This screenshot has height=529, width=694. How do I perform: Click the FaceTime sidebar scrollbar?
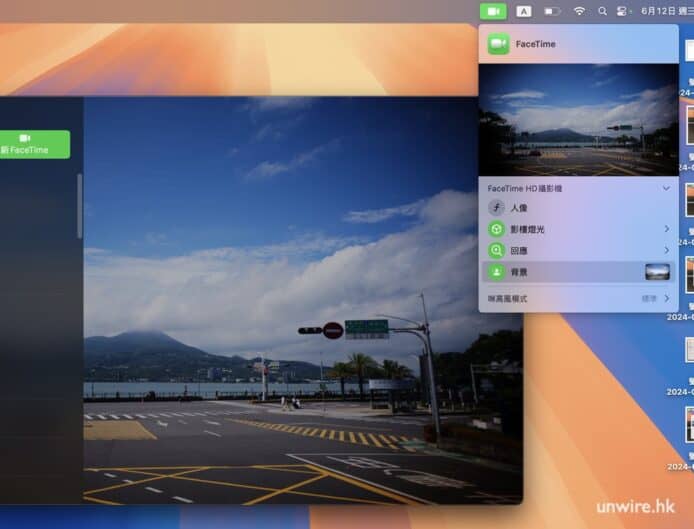(80, 205)
